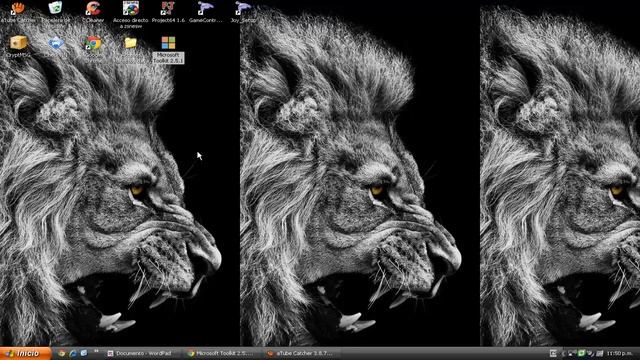Open the GameContr... desktop shortcut
The image size is (640, 360).
[x=205, y=11]
